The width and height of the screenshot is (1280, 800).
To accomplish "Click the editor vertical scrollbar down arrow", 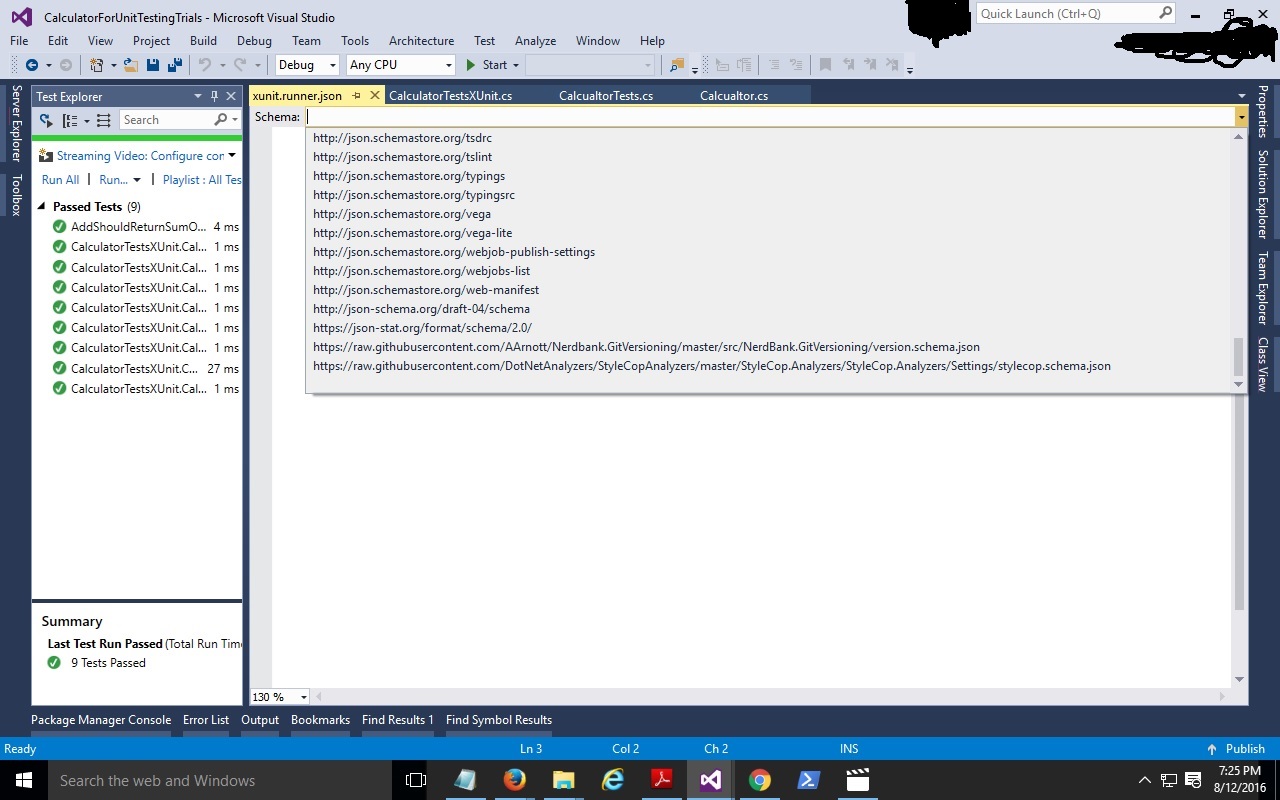I will (x=1240, y=680).
